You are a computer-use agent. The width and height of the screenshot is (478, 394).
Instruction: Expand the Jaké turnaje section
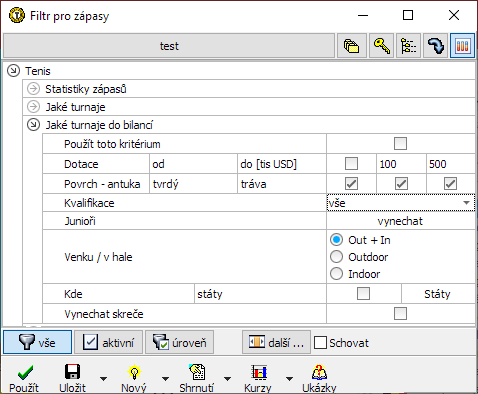[x=33, y=107]
